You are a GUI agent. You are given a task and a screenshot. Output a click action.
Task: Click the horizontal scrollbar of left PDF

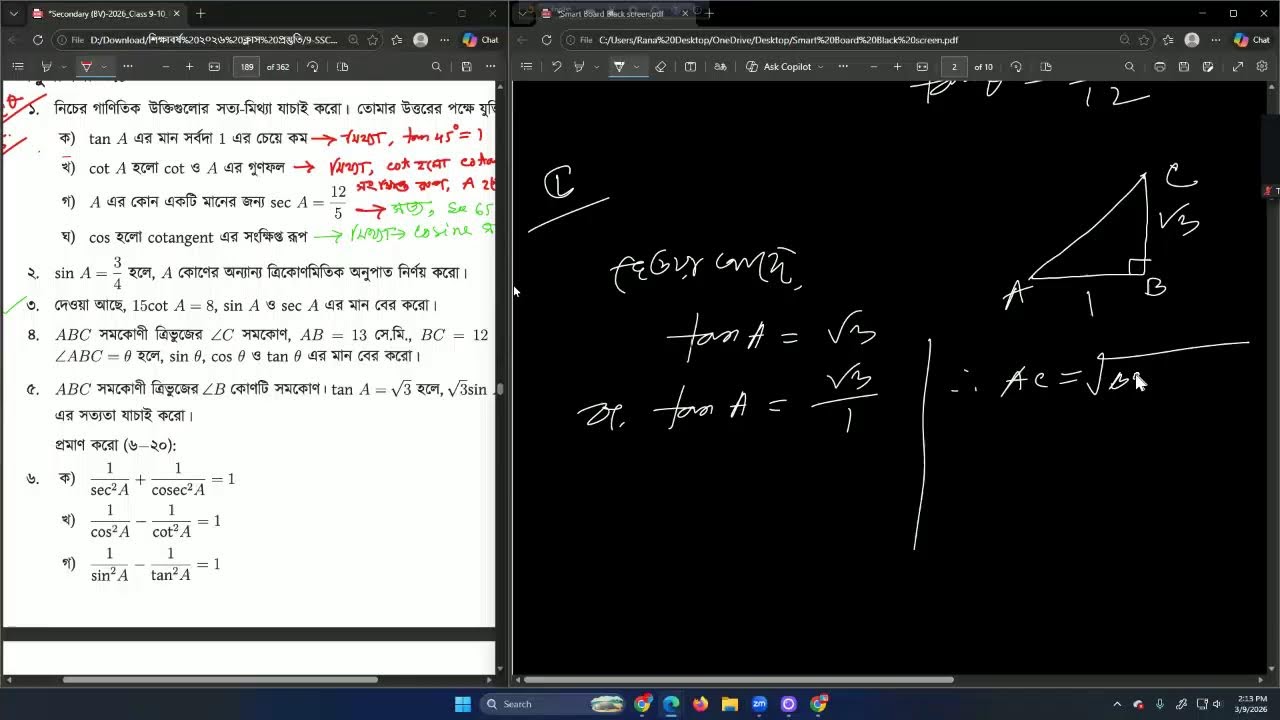click(x=220, y=680)
